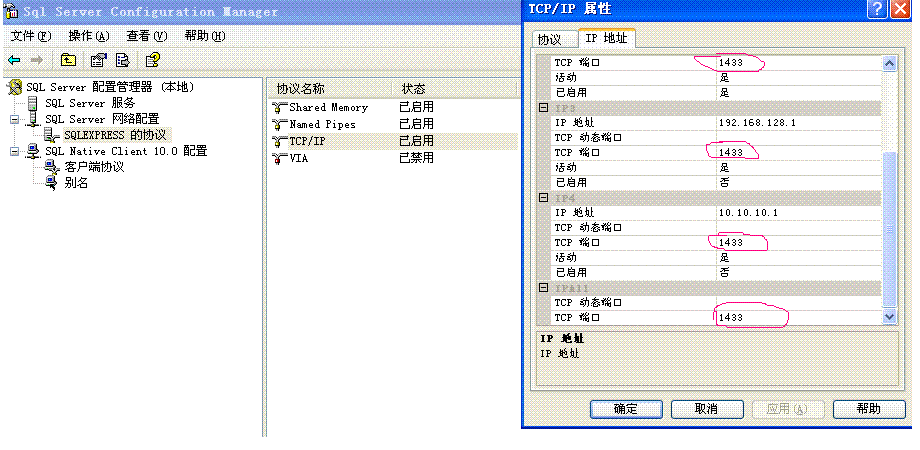
Task: Close the TCP/IP 属性 dialog
Action: [x=899, y=9]
